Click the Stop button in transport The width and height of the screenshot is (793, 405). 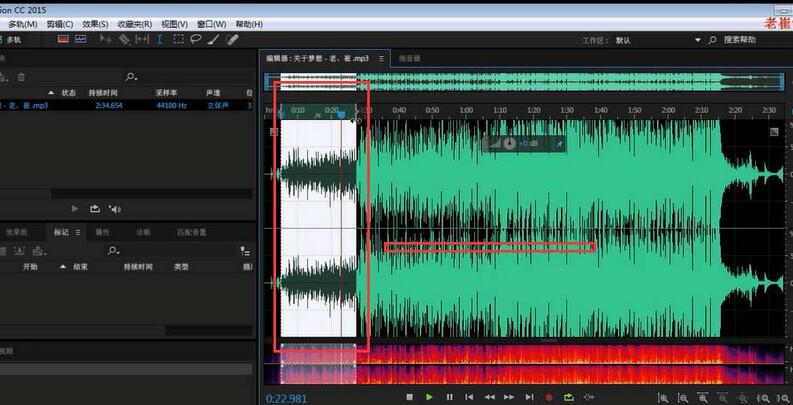click(x=409, y=397)
